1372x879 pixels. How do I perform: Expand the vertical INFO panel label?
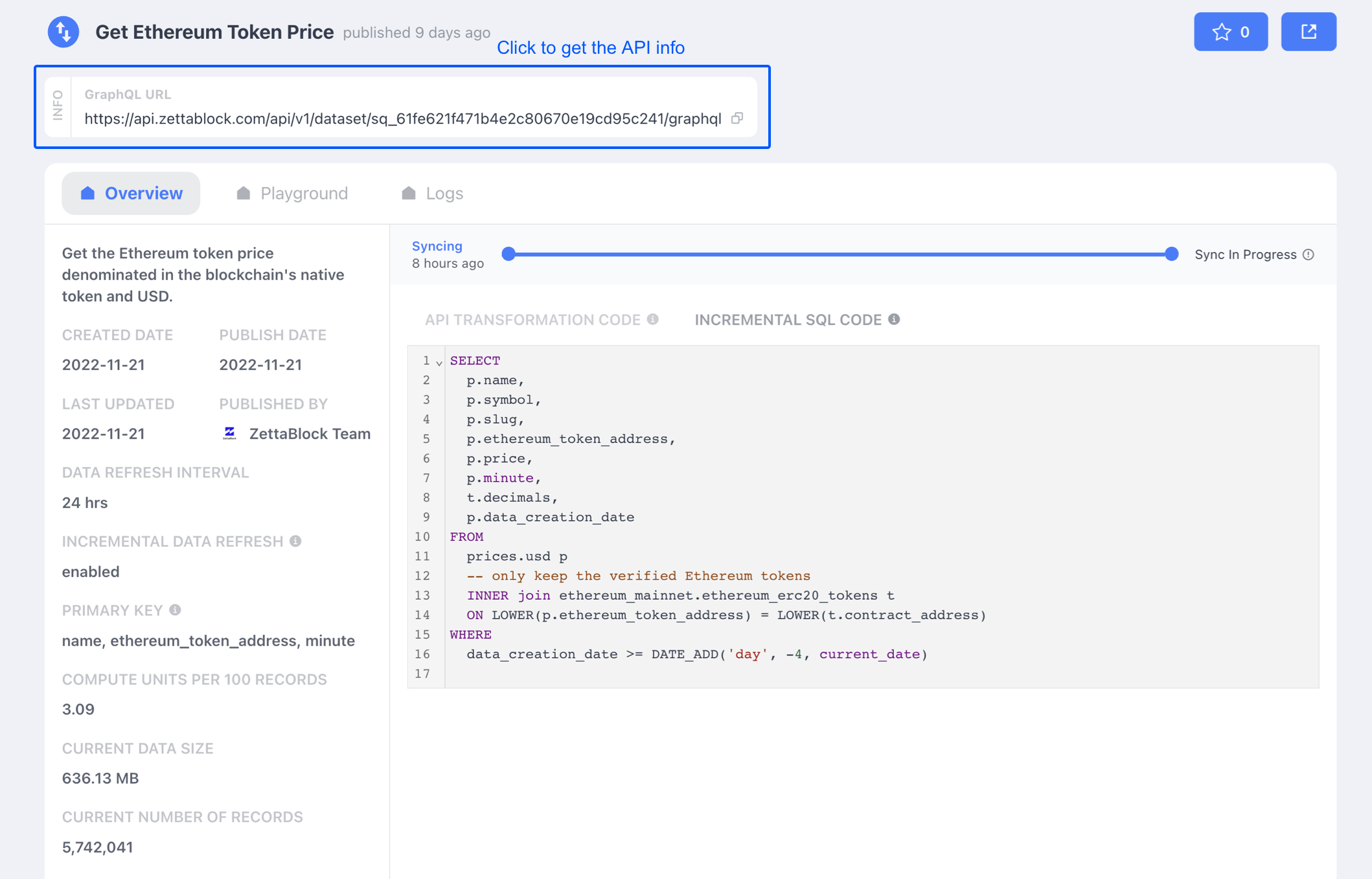(x=58, y=106)
